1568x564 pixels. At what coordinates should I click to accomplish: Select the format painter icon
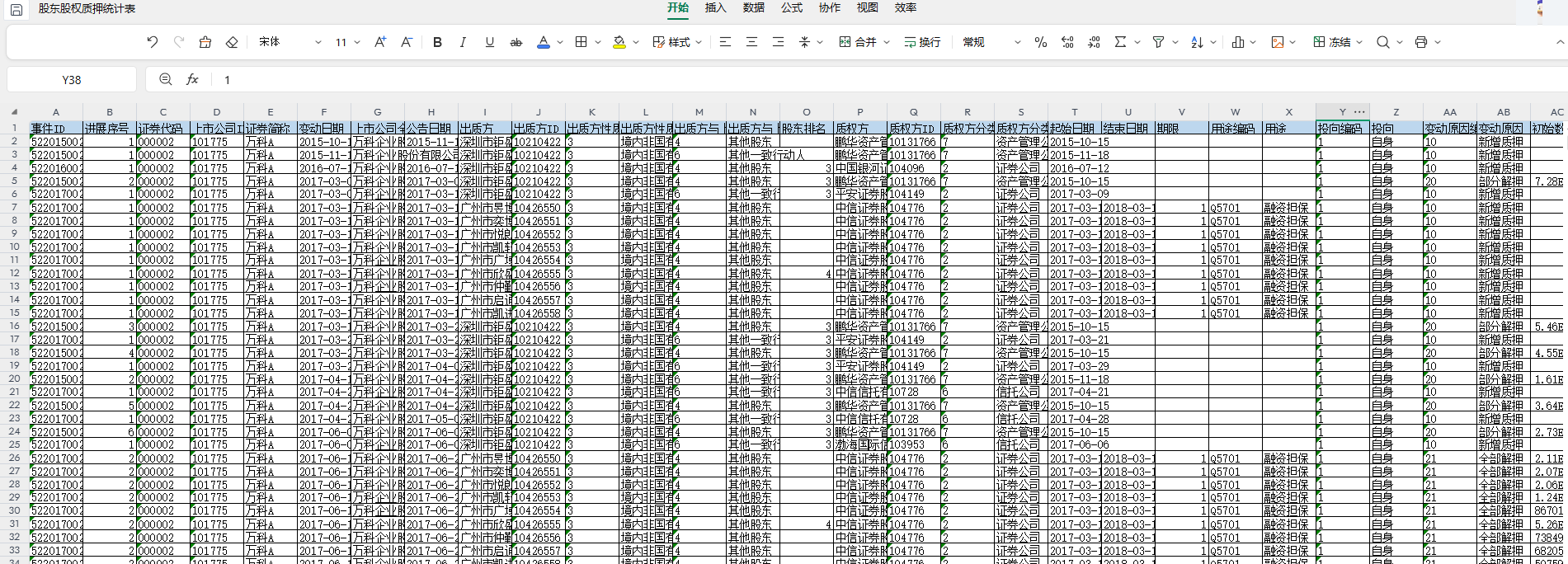coord(205,42)
